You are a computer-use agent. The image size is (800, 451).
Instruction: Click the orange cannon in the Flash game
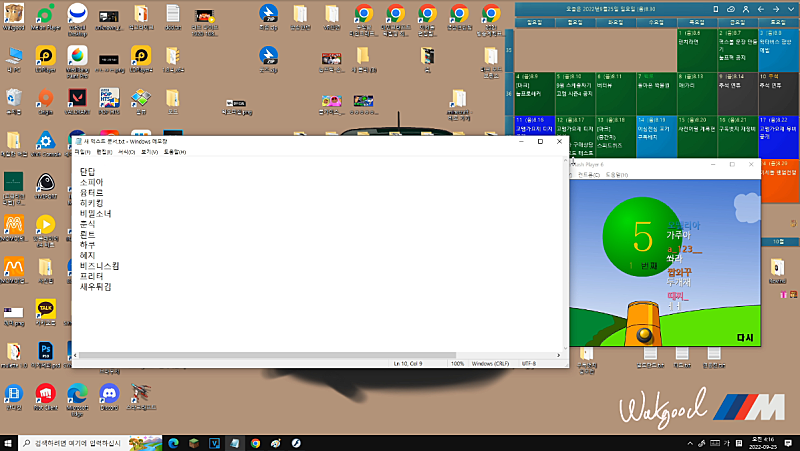(x=644, y=323)
